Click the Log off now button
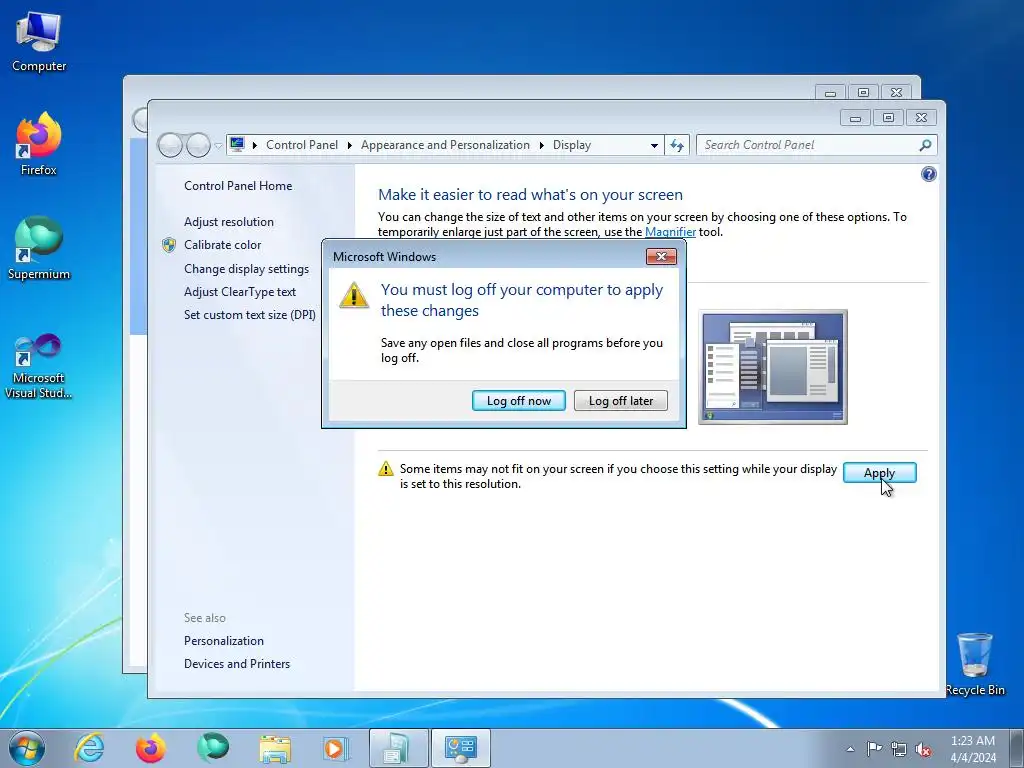 click(519, 400)
